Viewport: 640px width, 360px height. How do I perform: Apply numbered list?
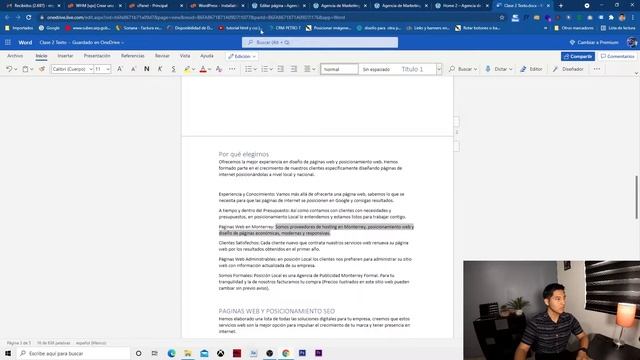click(x=264, y=69)
